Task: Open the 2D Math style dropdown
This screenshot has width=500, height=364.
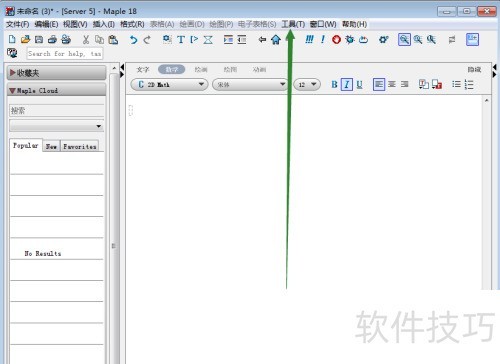Action: 169,84
